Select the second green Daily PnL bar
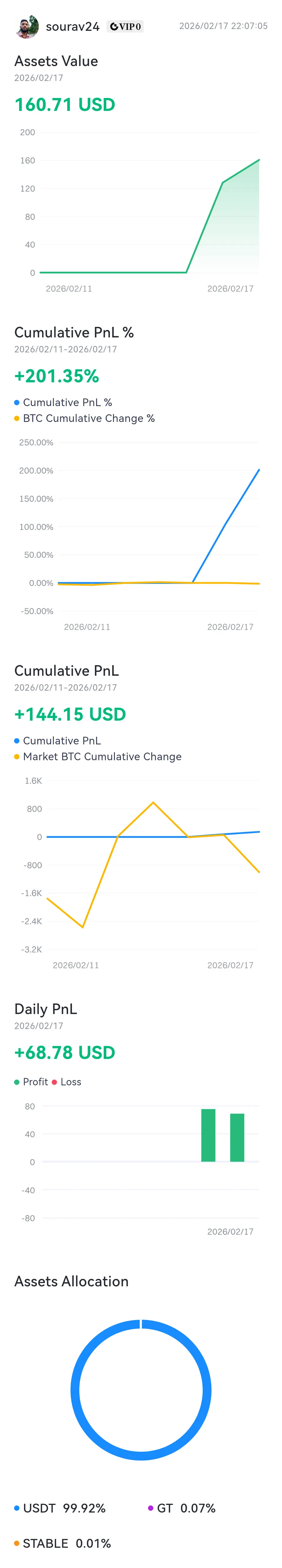The height and width of the screenshot is (1568, 282). point(237,1137)
